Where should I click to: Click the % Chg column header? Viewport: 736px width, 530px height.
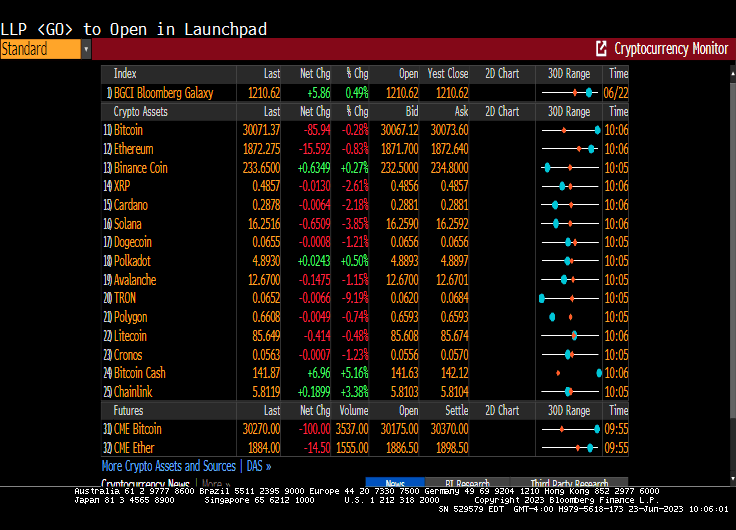click(x=356, y=74)
